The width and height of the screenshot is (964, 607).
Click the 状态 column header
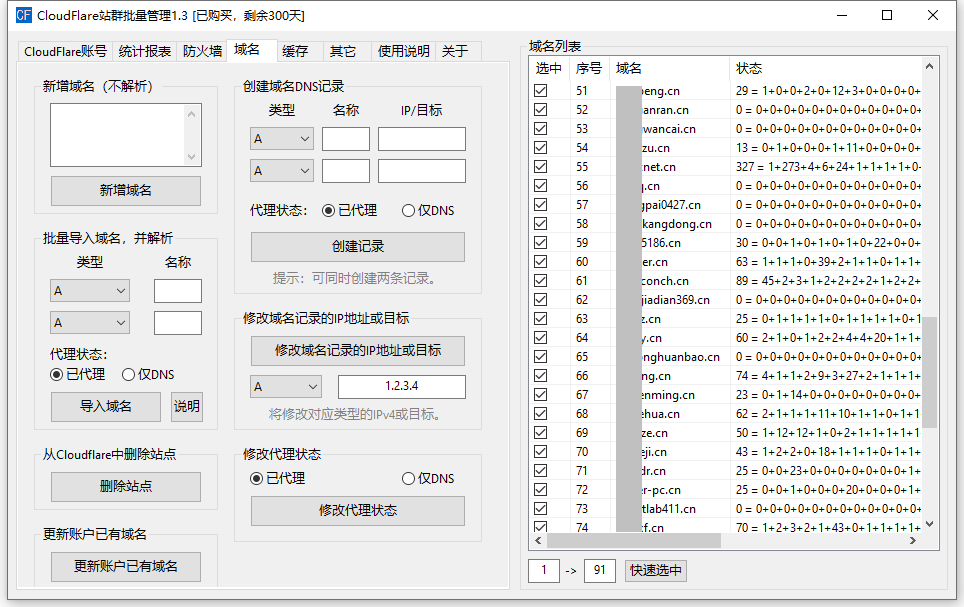(x=826, y=68)
